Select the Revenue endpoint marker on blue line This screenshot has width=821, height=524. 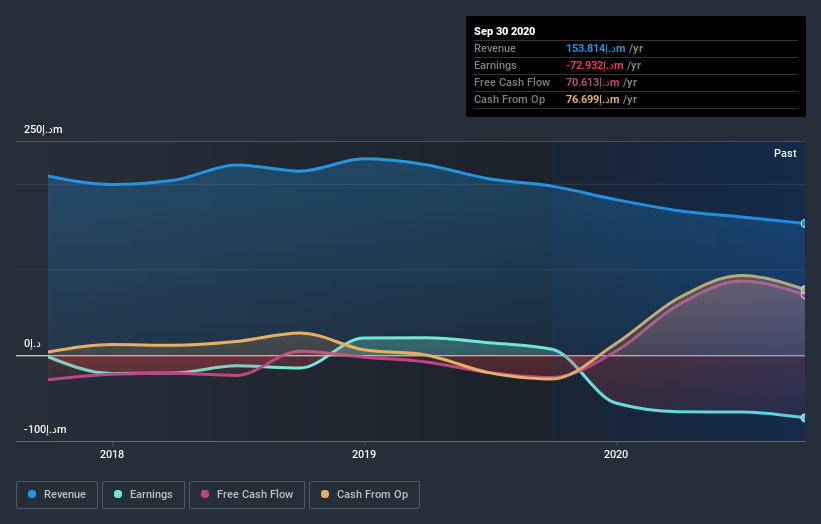click(x=803, y=224)
